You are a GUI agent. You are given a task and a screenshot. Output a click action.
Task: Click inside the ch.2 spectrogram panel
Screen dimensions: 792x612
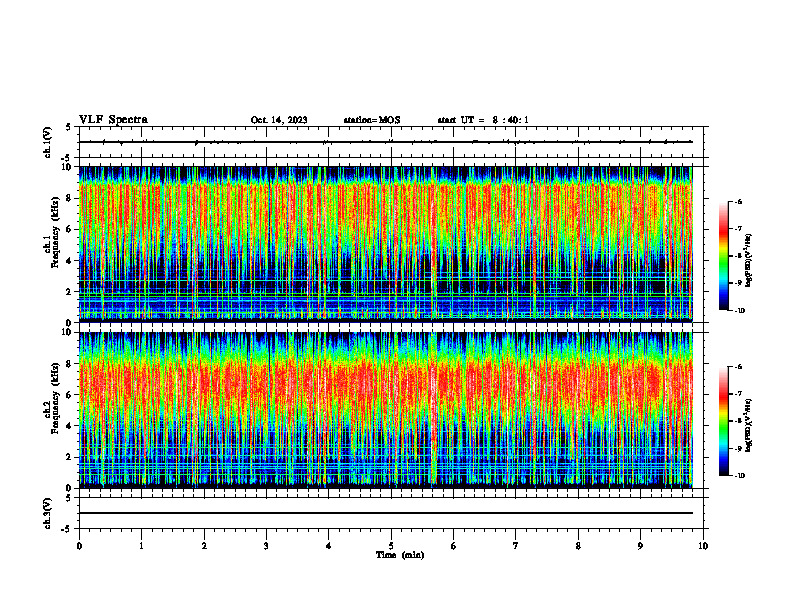[x=385, y=410]
